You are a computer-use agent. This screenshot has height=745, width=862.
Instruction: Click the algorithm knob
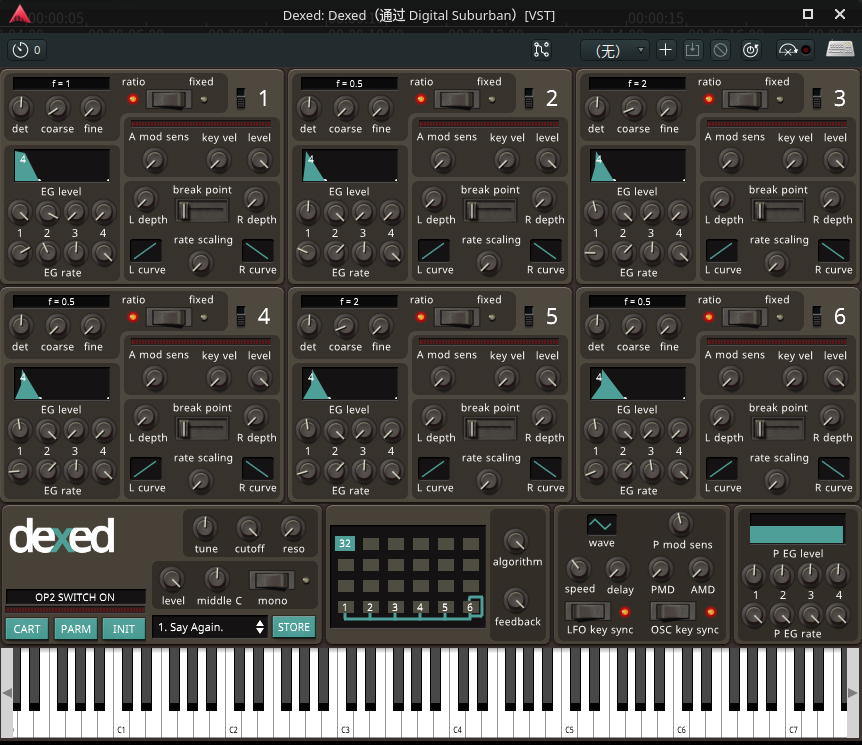[516, 542]
